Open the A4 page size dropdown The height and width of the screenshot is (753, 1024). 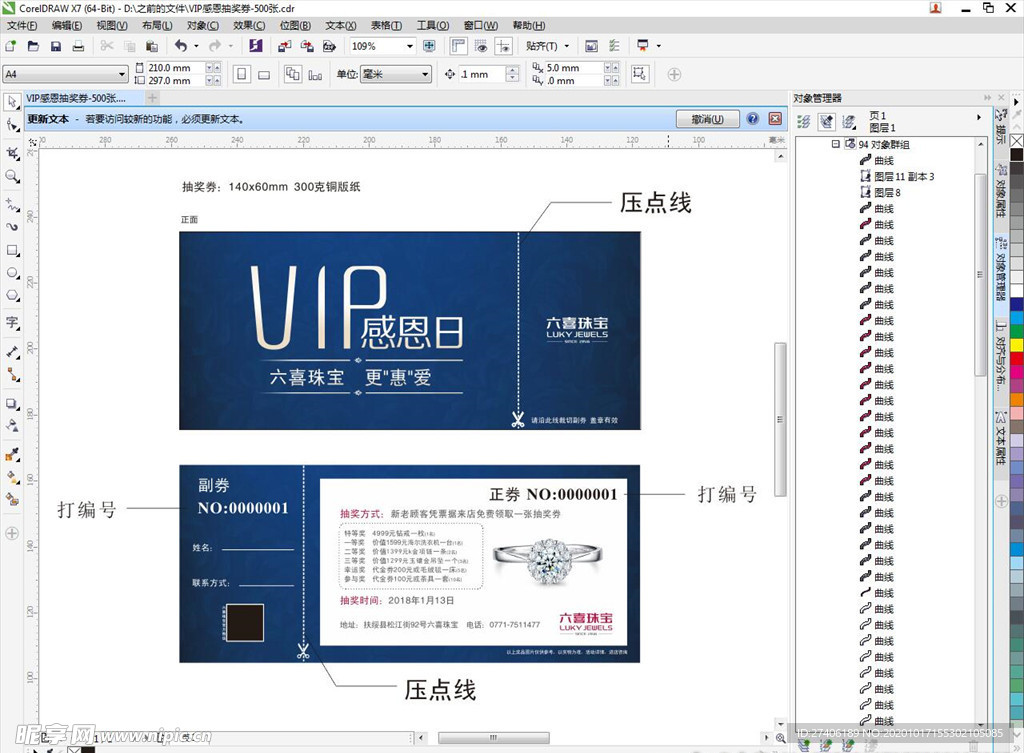click(x=122, y=74)
